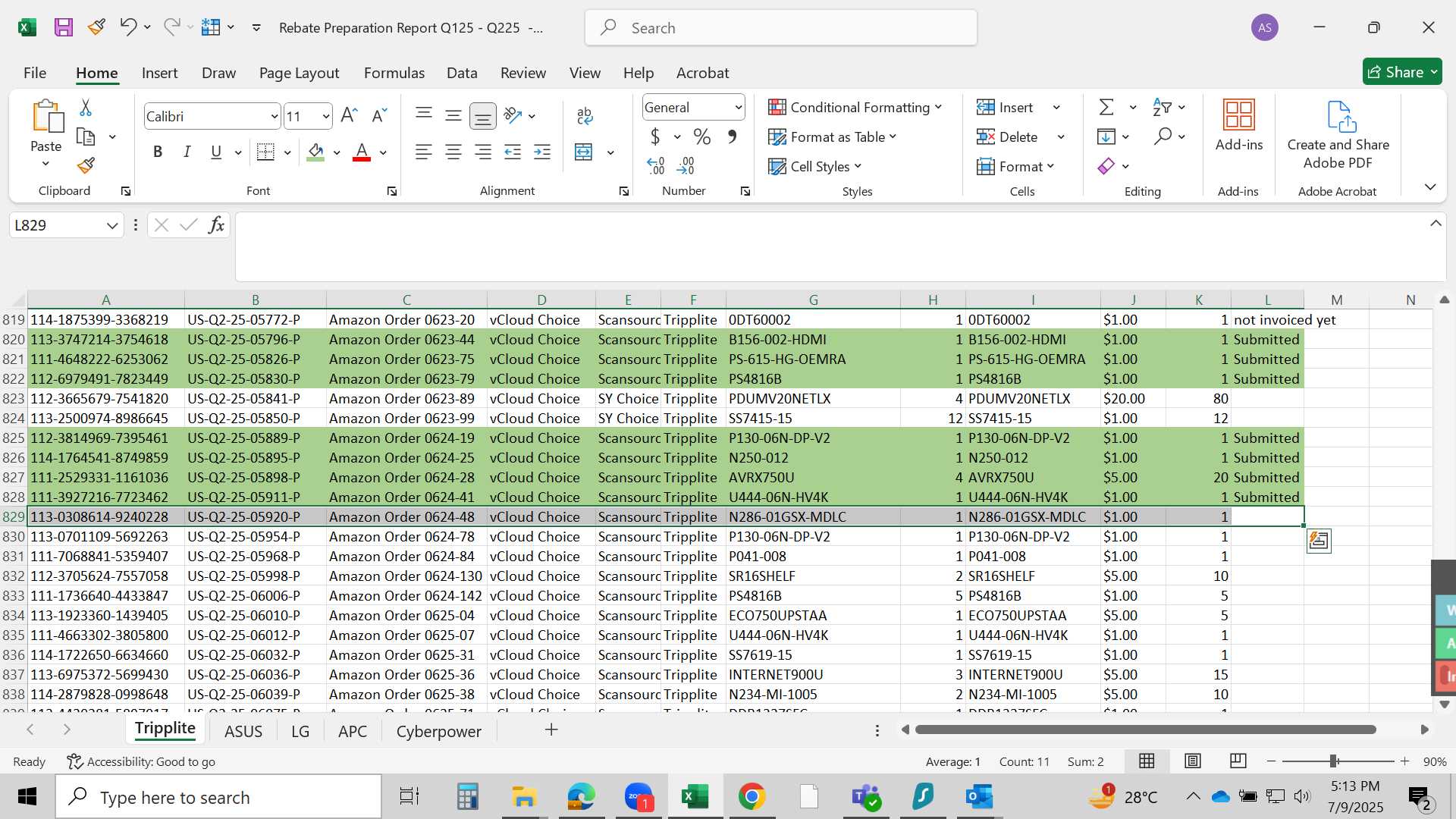Click Increase Decimal icon
1456x819 pixels.
656,165
